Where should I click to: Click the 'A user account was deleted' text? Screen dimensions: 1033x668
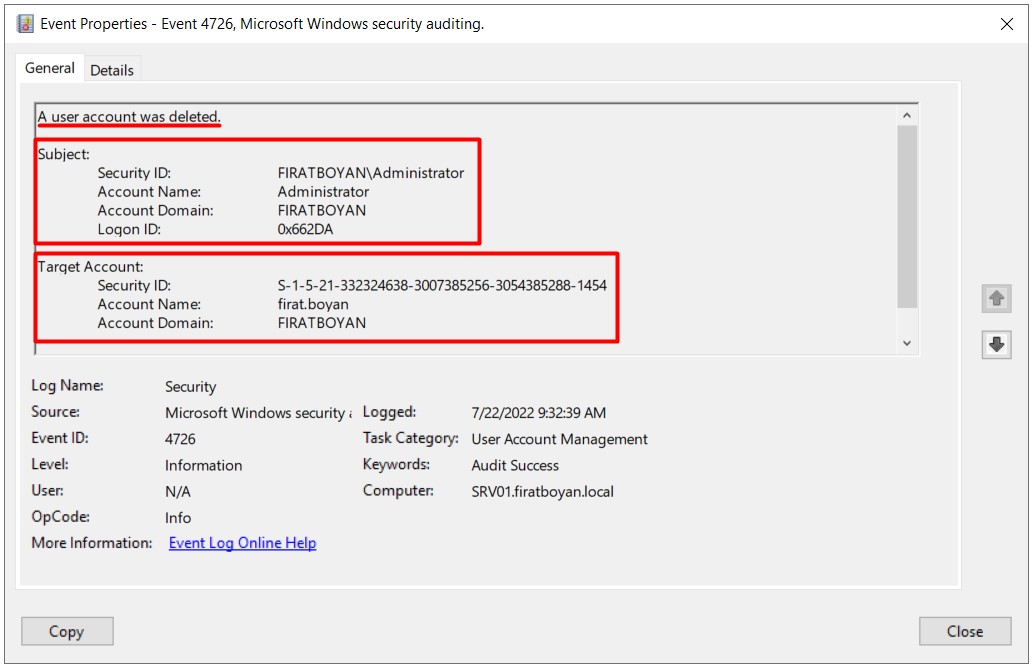click(129, 117)
